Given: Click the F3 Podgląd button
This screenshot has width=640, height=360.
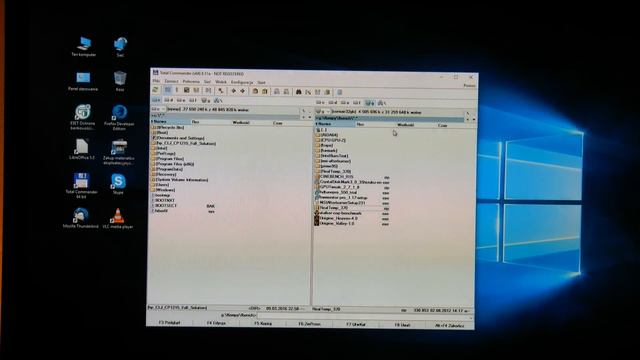Looking at the screenshot, I should 169,322.
